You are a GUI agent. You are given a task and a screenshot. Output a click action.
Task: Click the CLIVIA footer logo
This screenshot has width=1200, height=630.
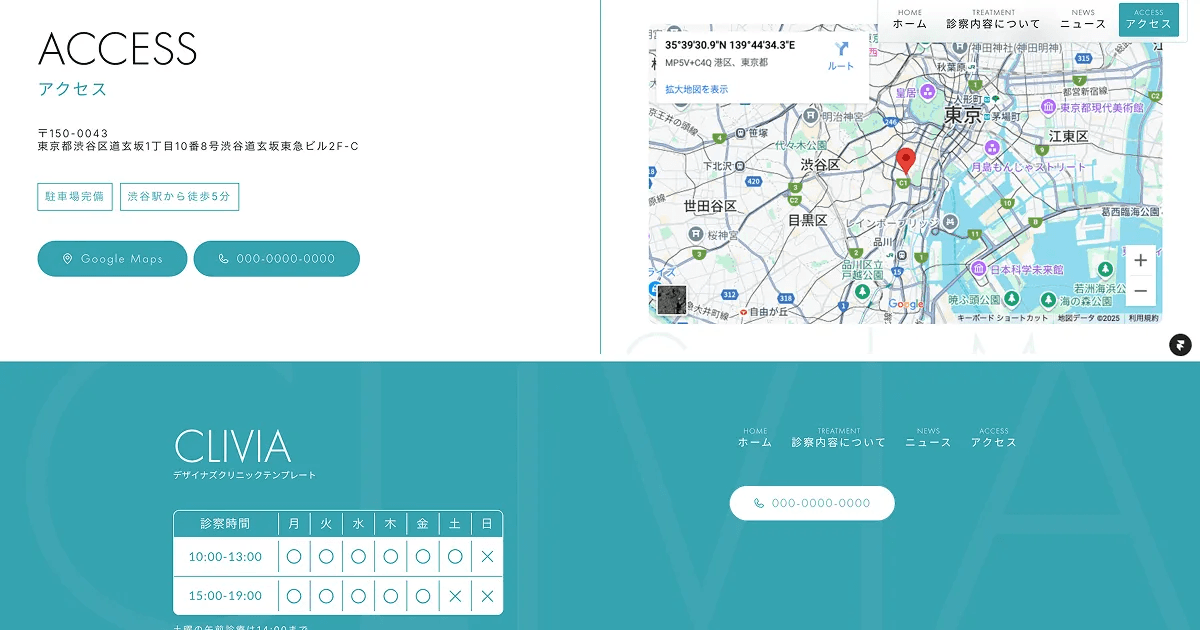coord(232,446)
